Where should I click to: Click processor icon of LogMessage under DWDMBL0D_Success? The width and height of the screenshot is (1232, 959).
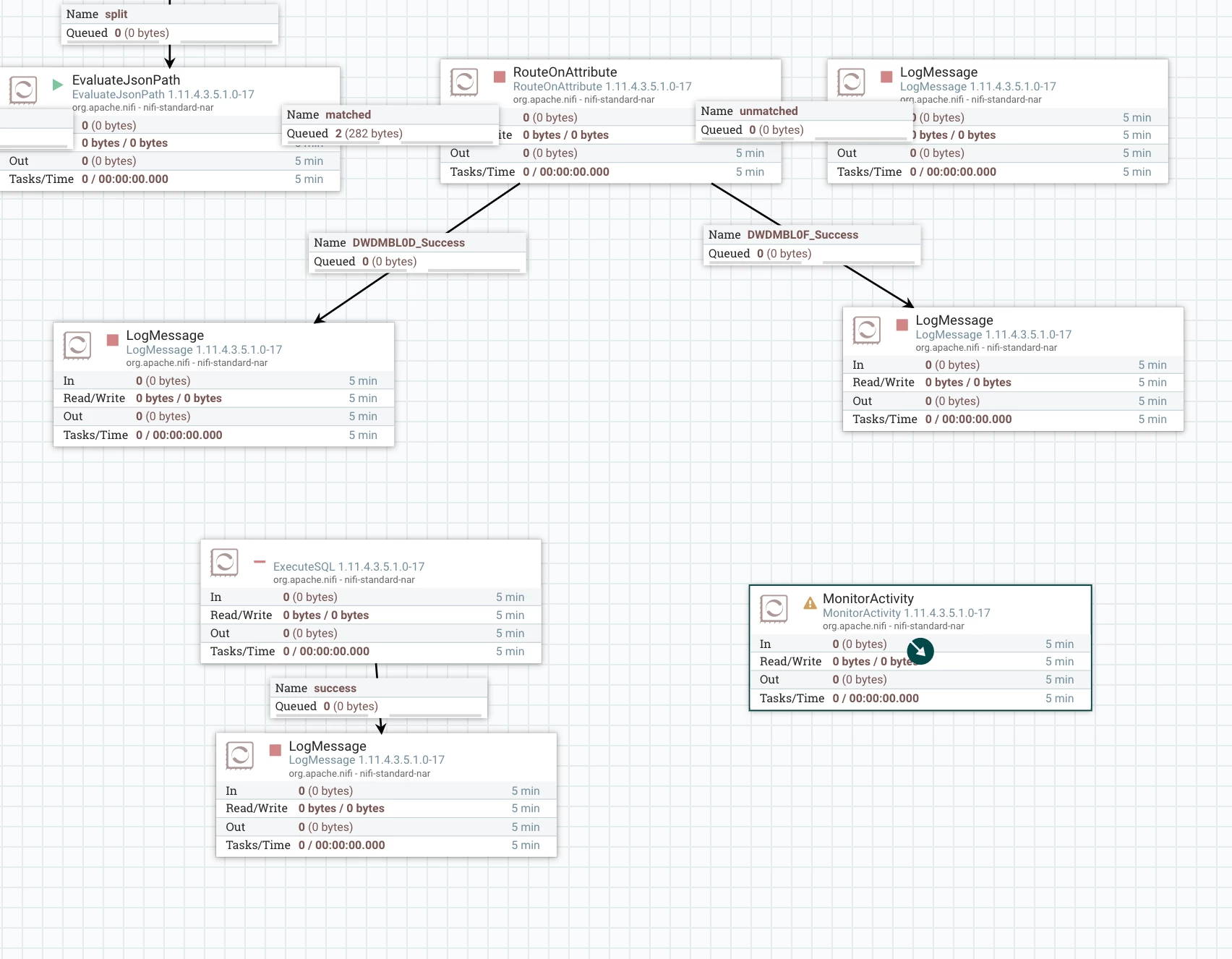77,346
